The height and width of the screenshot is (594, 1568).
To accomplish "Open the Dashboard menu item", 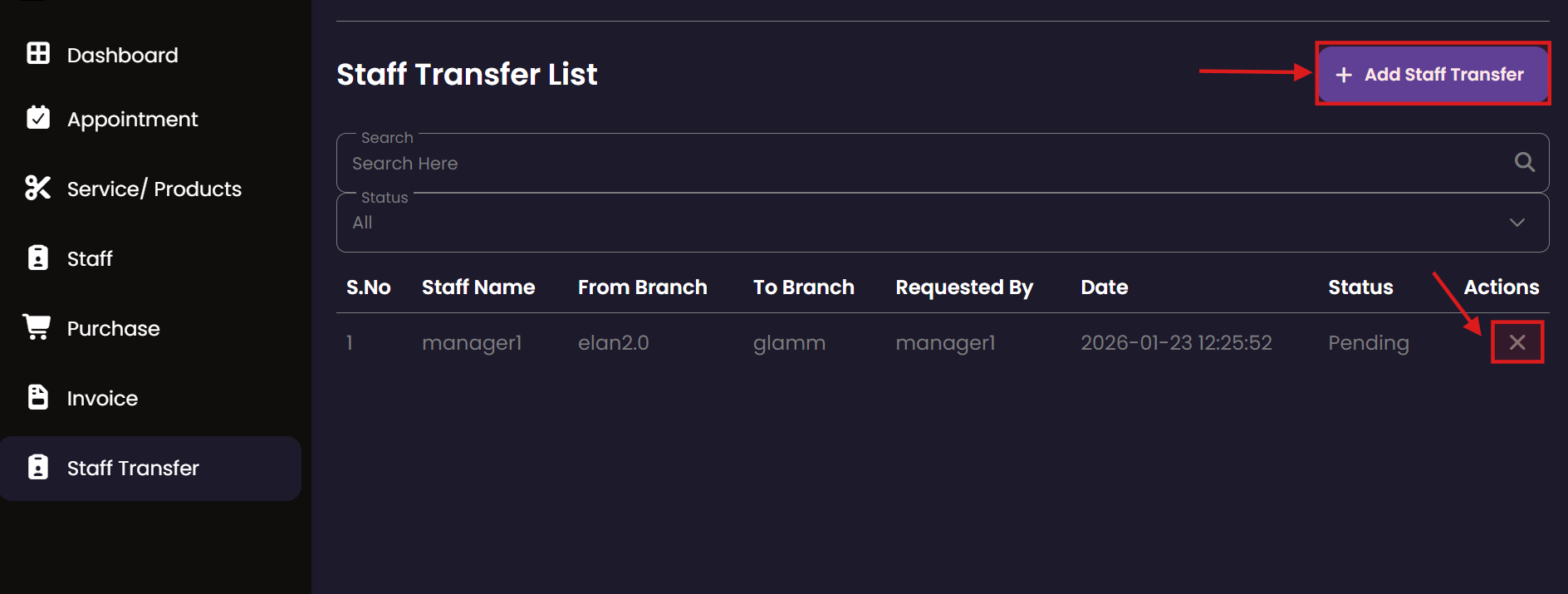I will (x=122, y=55).
